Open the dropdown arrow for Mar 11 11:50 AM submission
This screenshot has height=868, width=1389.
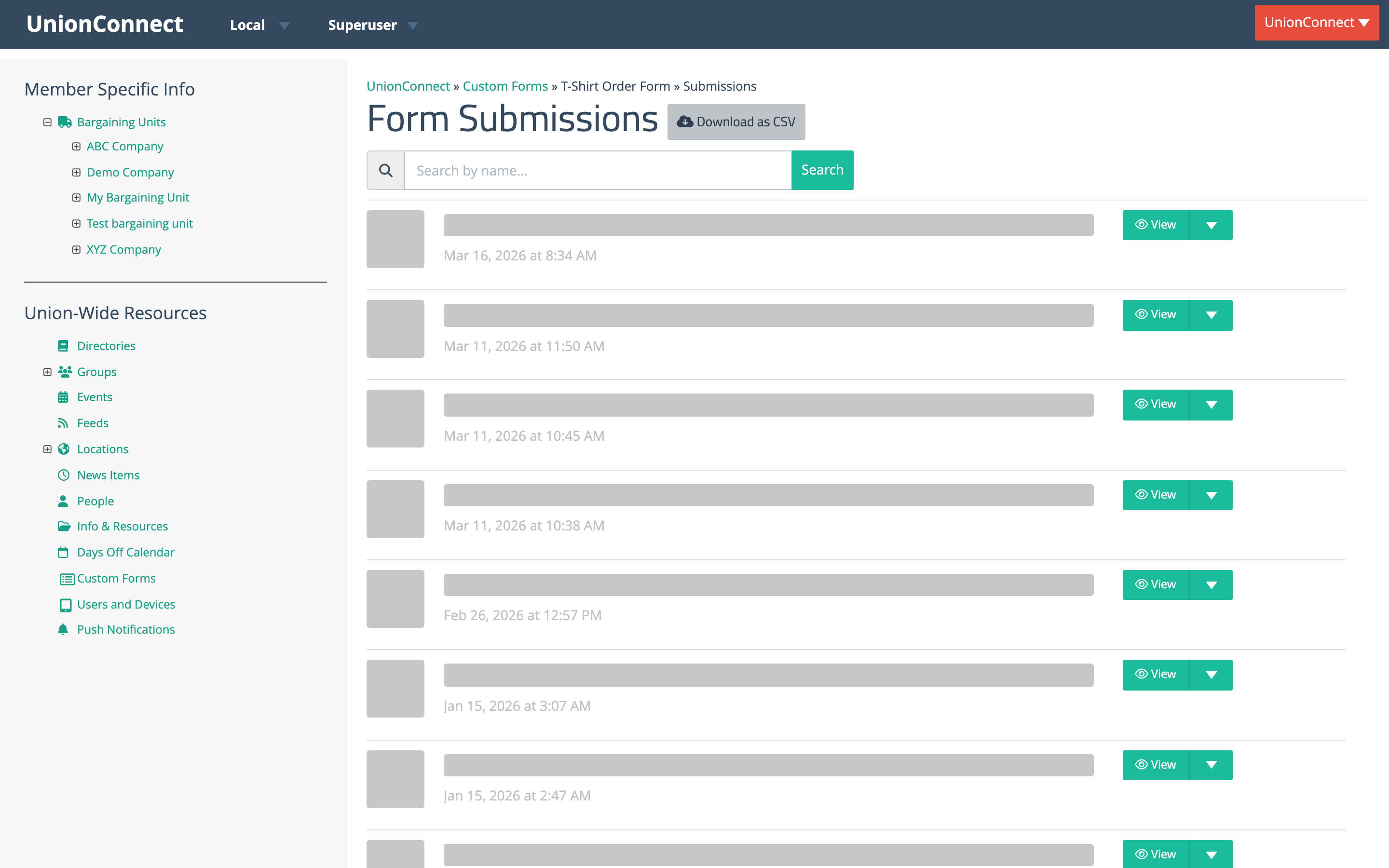click(1211, 314)
